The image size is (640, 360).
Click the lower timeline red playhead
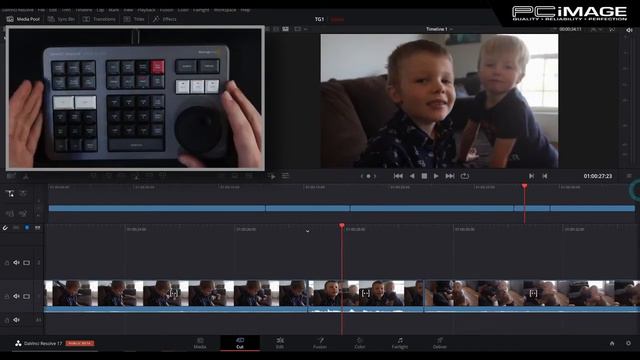tap(342, 226)
